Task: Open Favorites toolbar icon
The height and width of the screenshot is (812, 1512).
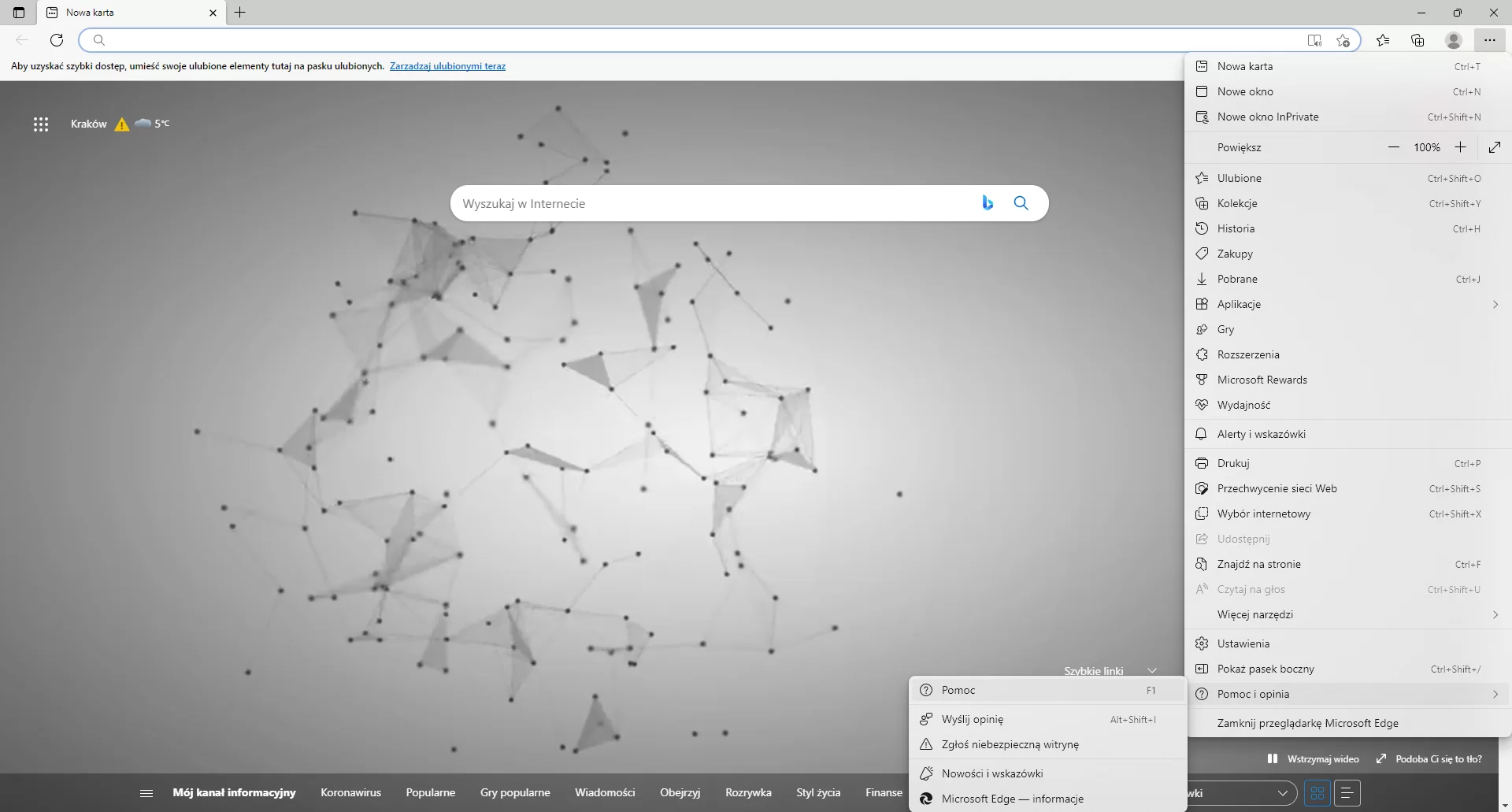Action: [x=1383, y=40]
